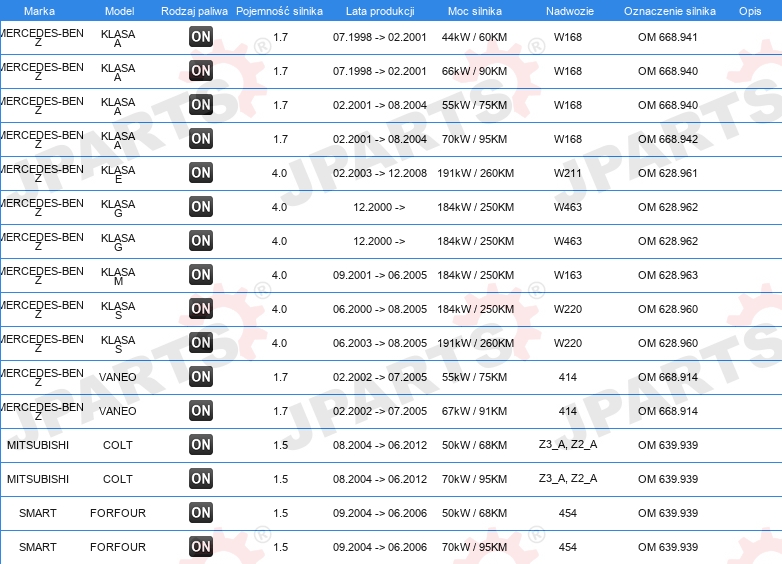782x564 pixels.
Task: Click engine code OM 628.963
Action: [668, 275]
